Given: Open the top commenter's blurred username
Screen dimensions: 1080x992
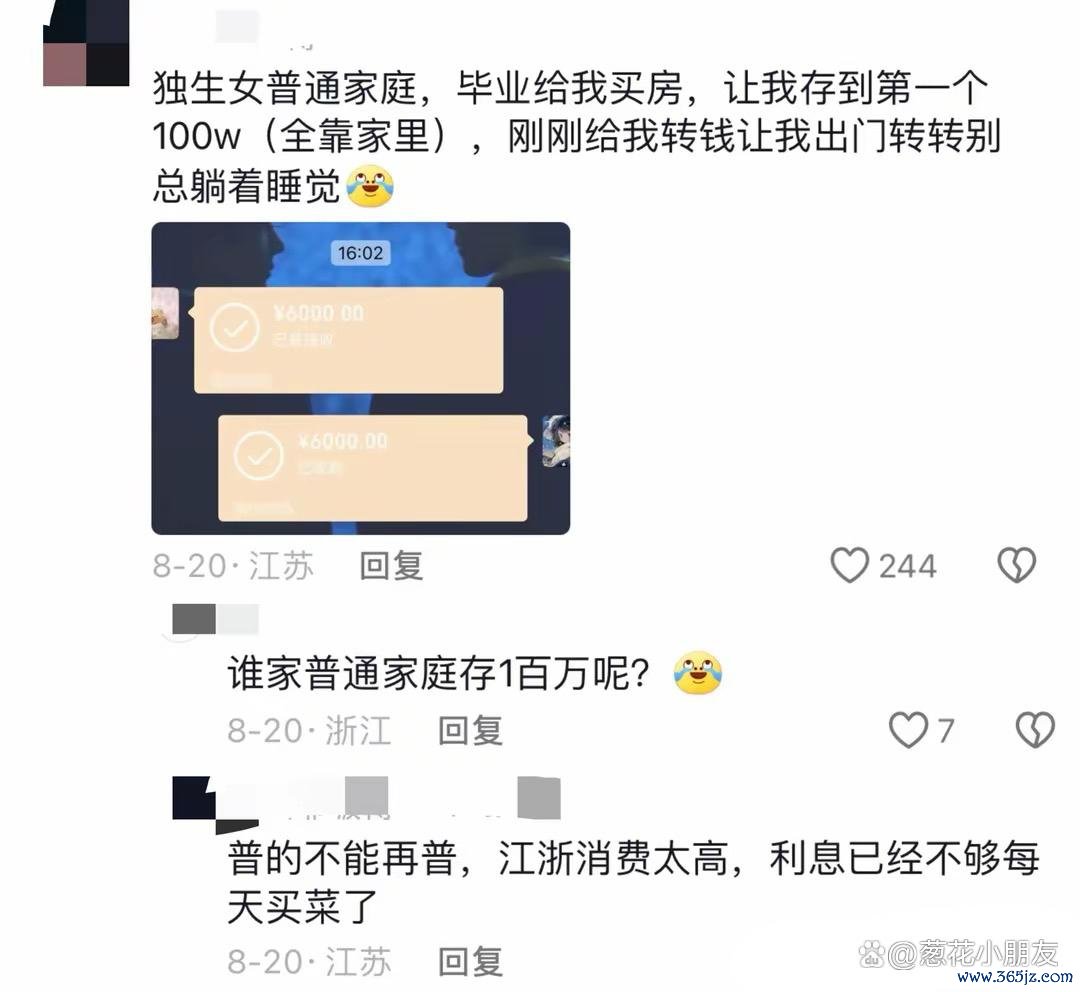Looking at the screenshot, I should [238, 28].
